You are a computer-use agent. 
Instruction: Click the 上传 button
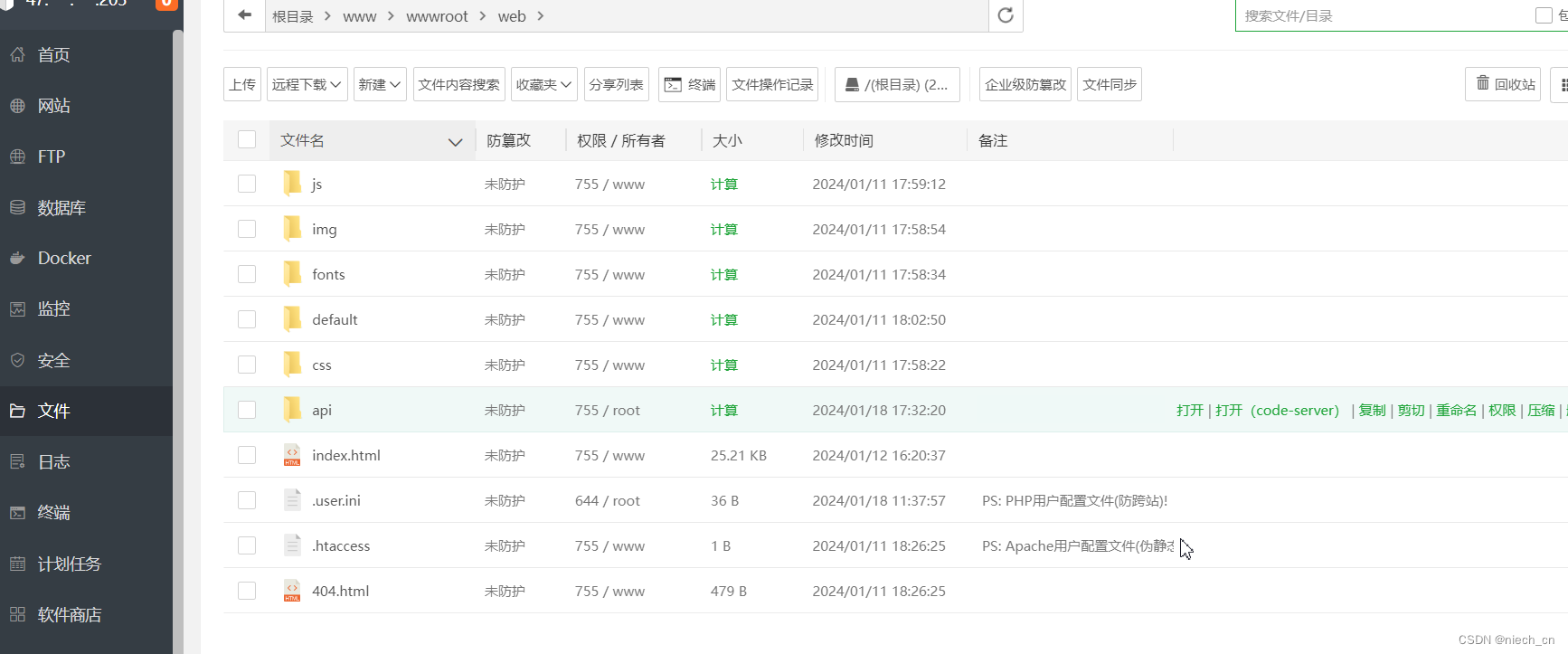click(x=242, y=84)
